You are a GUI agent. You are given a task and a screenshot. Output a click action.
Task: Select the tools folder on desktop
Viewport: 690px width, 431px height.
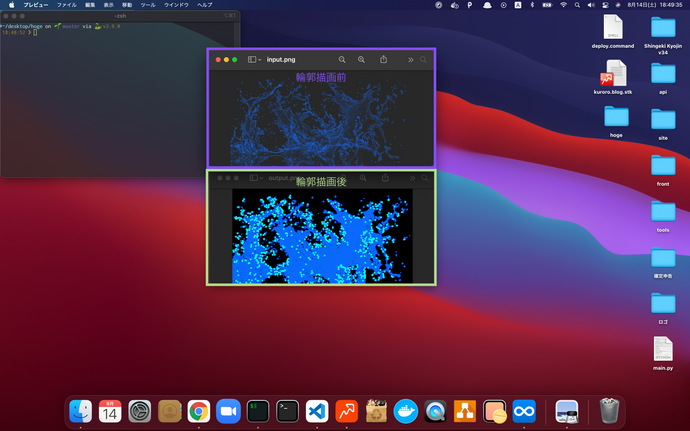663,216
